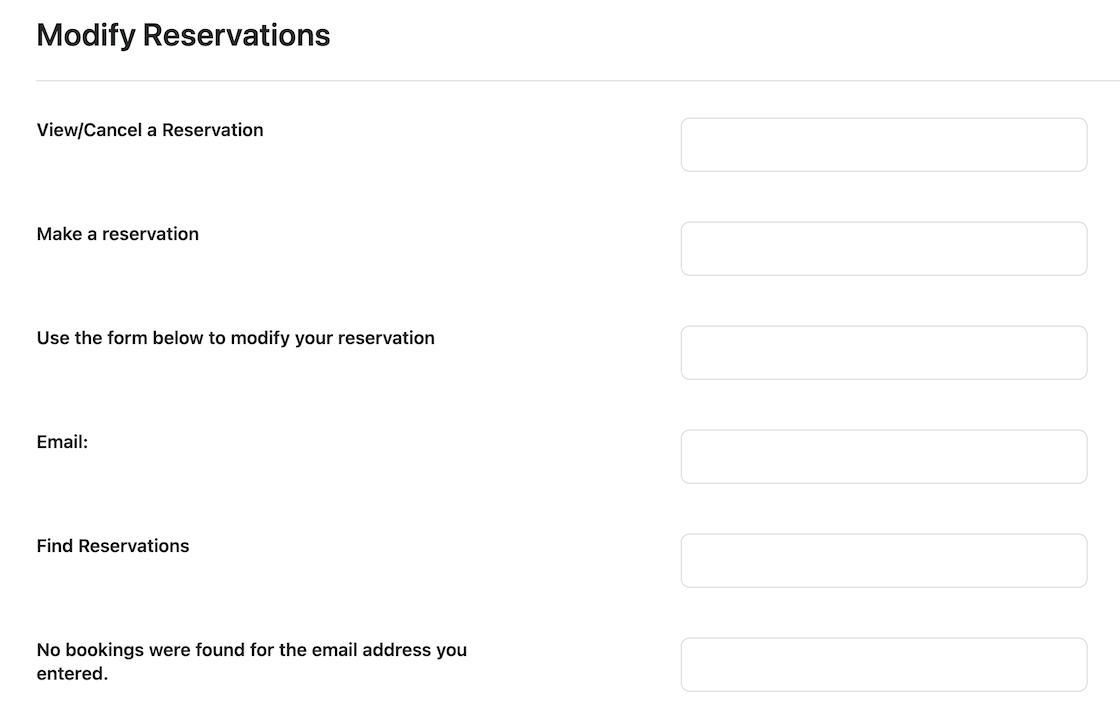Click the Make a reservation label
This screenshot has height=720, width=1120.
point(118,234)
